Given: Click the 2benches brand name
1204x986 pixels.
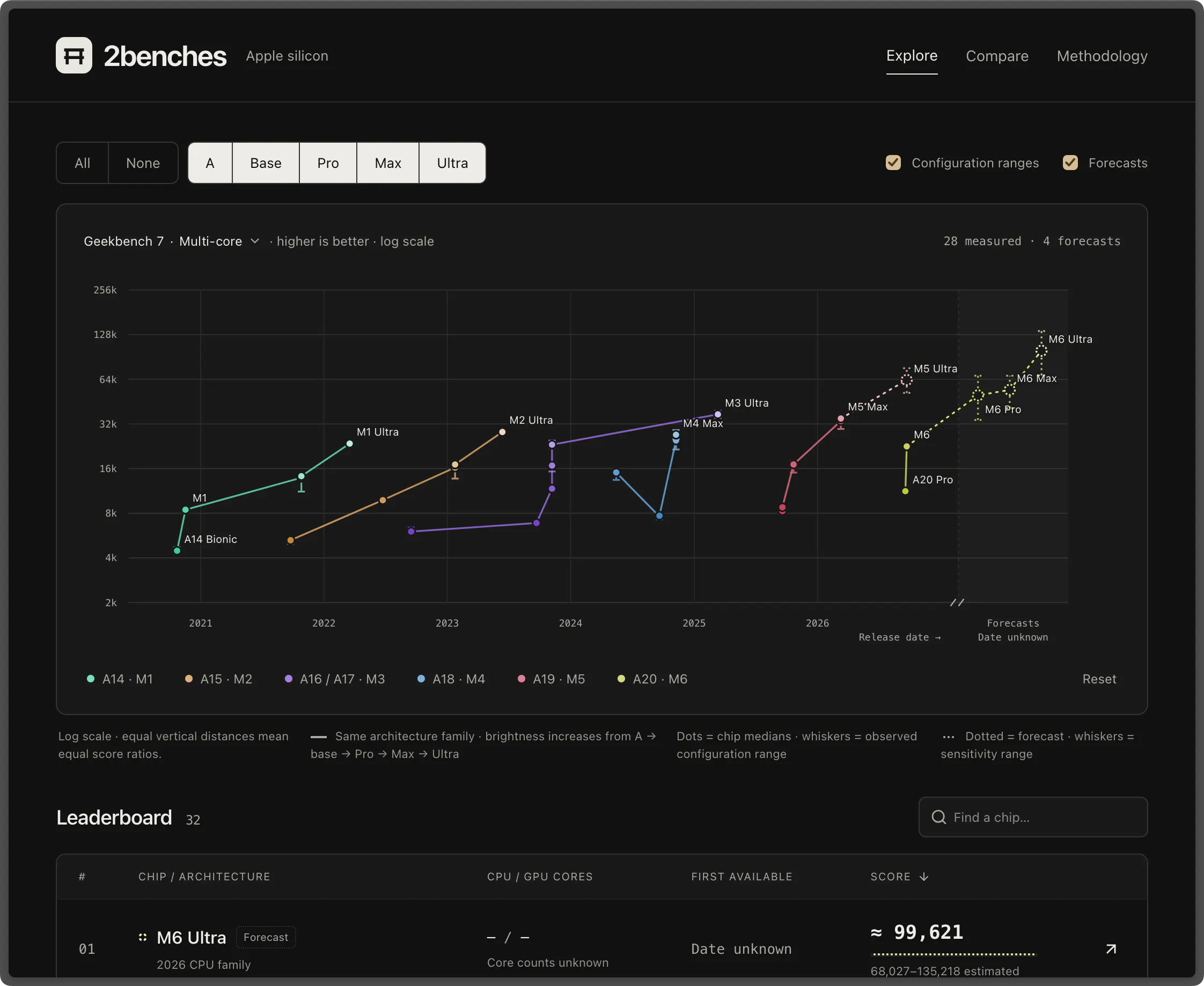Looking at the screenshot, I should click(x=165, y=56).
